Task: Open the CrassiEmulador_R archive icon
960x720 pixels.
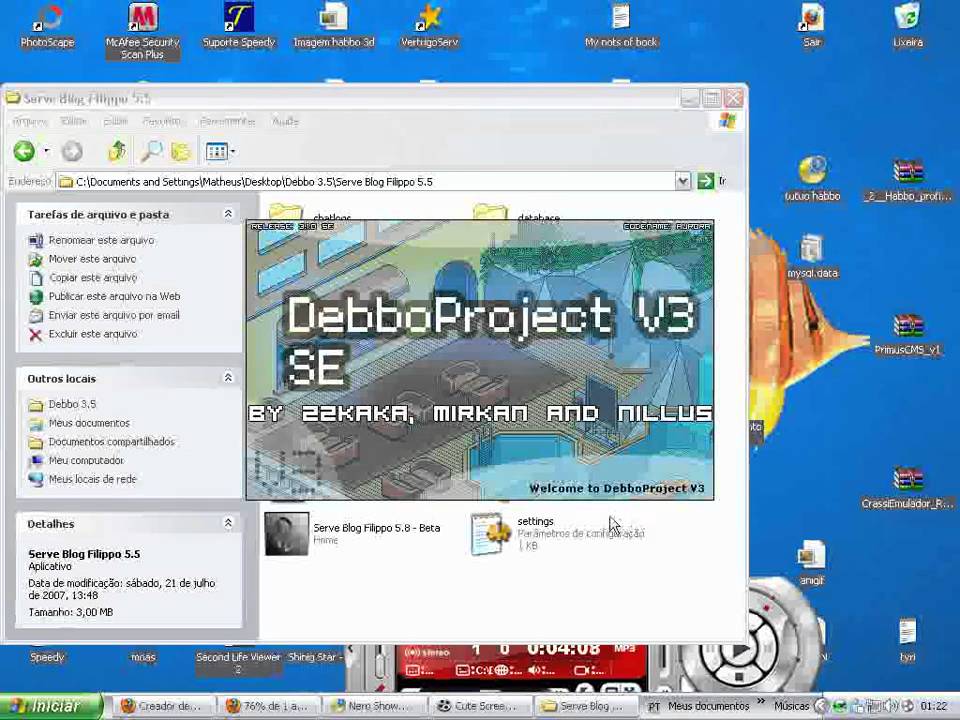Action: 907,487
